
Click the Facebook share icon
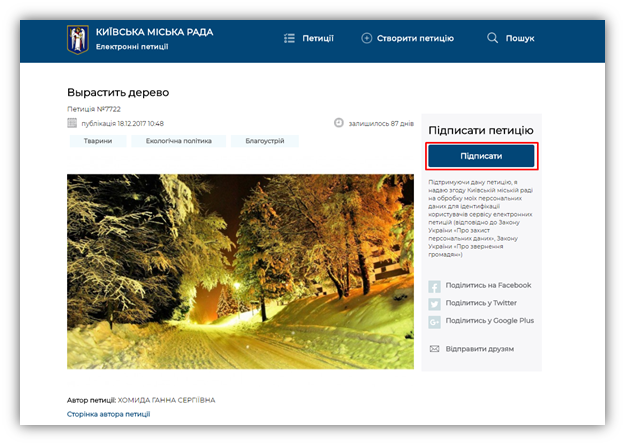pos(434,287)
